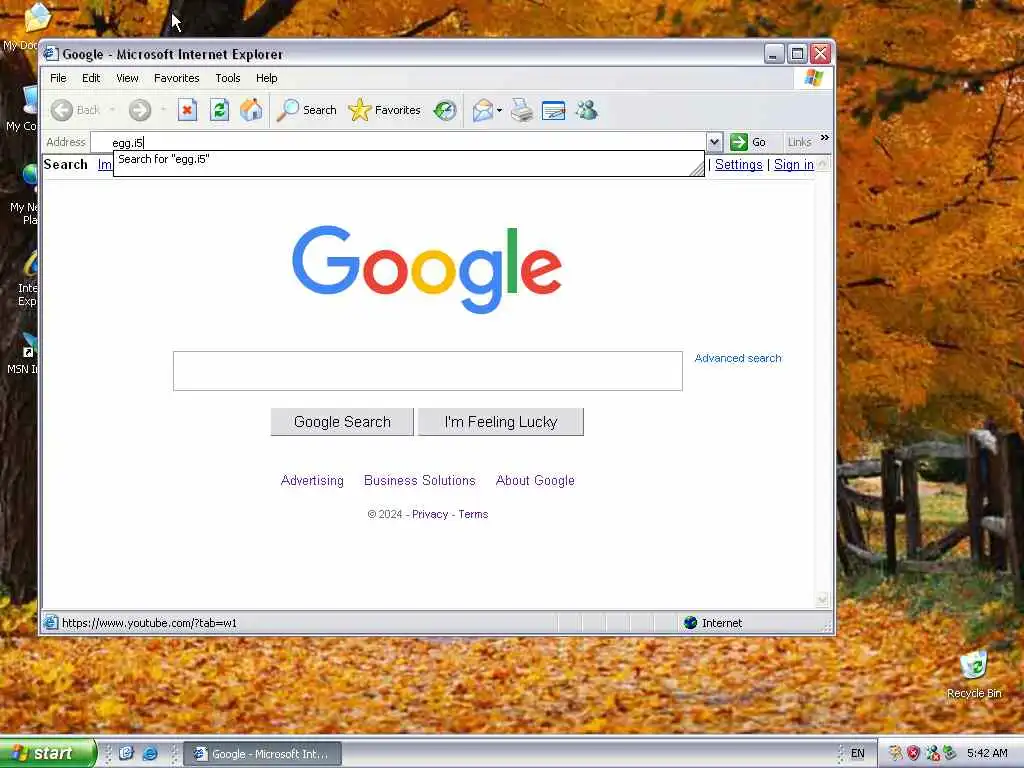Open the File menu

point(58,78)
